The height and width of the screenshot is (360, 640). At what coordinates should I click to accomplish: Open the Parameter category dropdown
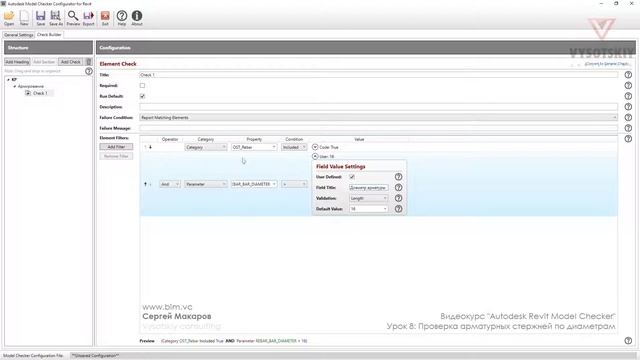(x=206, y=184)
